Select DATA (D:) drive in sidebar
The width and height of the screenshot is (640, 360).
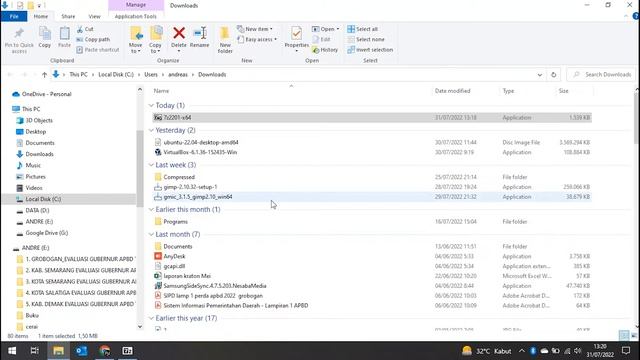(x=37, y=211)
